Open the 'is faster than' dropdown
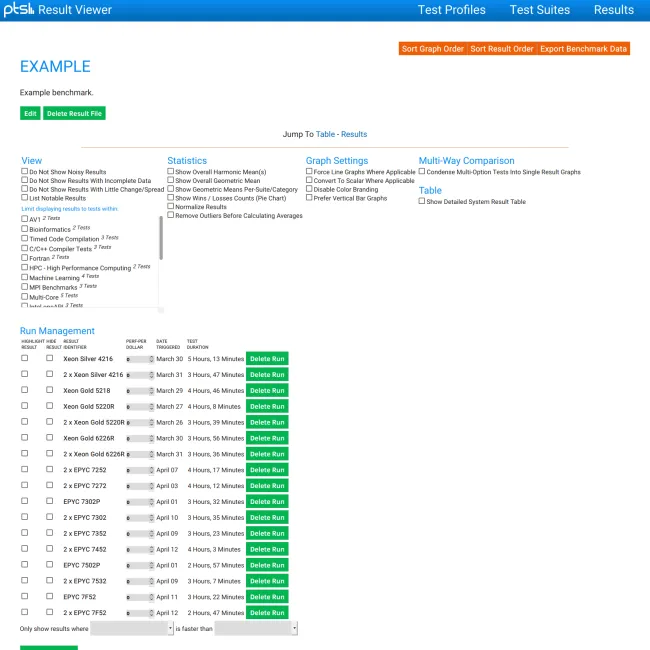The height and width of the screenshot is (650, 650). 256,628
